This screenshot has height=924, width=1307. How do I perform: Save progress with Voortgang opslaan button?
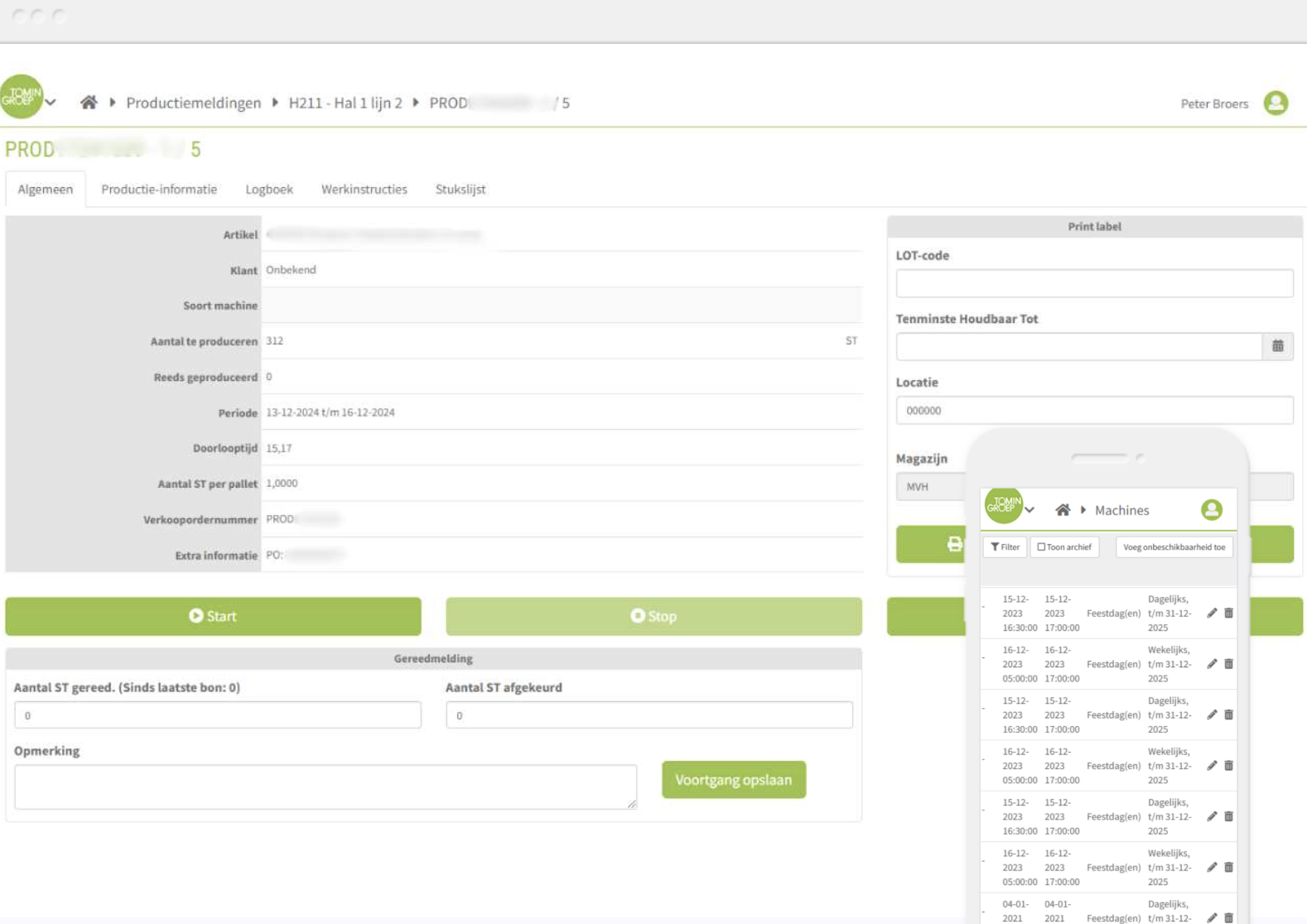point(733,780)
